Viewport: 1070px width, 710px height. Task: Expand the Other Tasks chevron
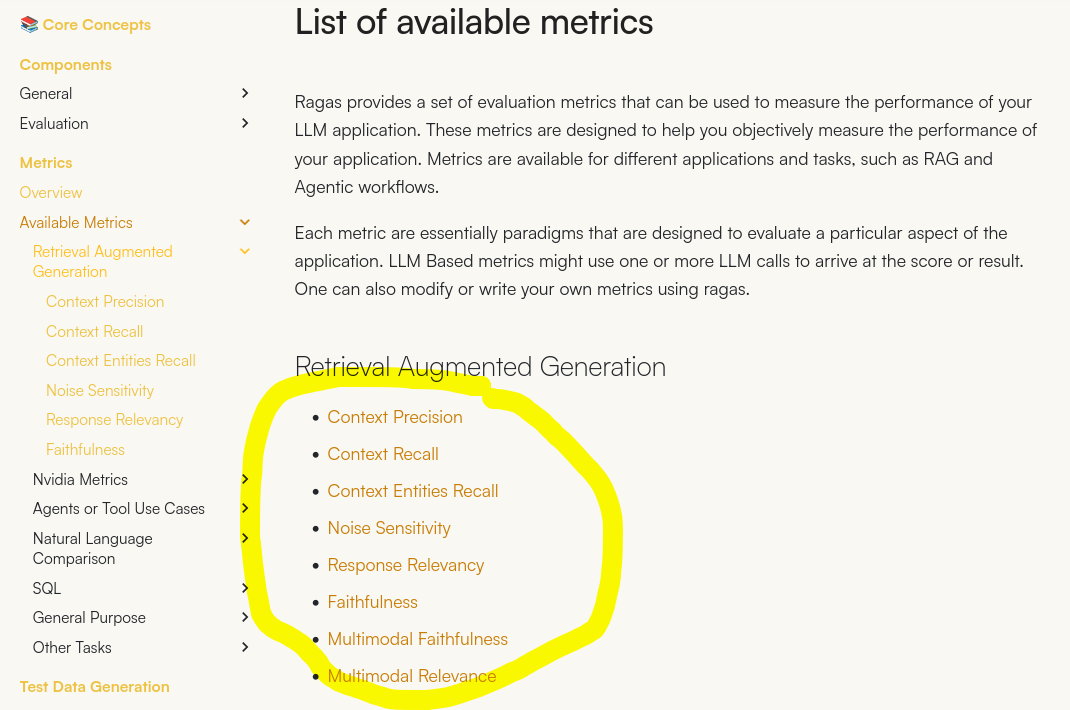[x=245, y=647]
